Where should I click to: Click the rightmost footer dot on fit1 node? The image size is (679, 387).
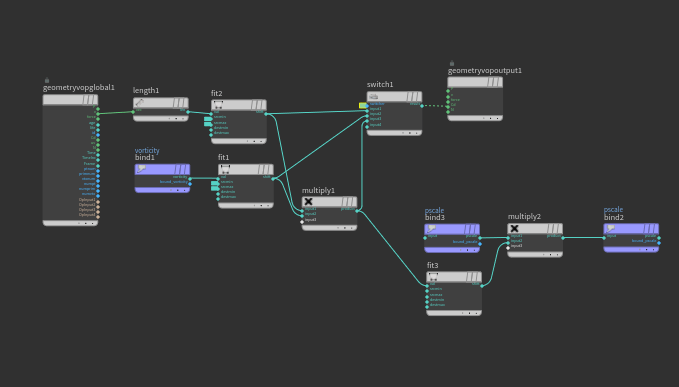click(268, 205)
